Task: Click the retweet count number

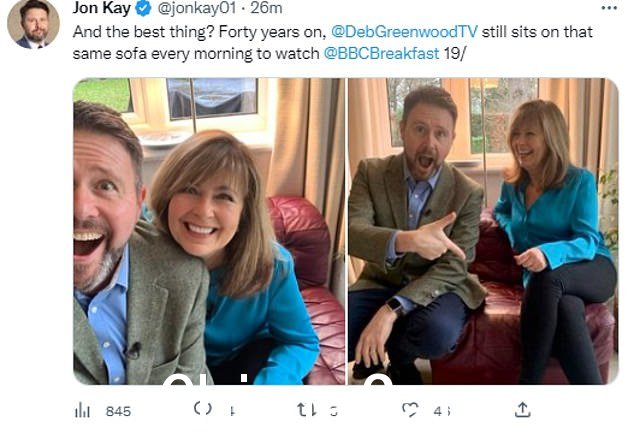Action: [334, 411]
